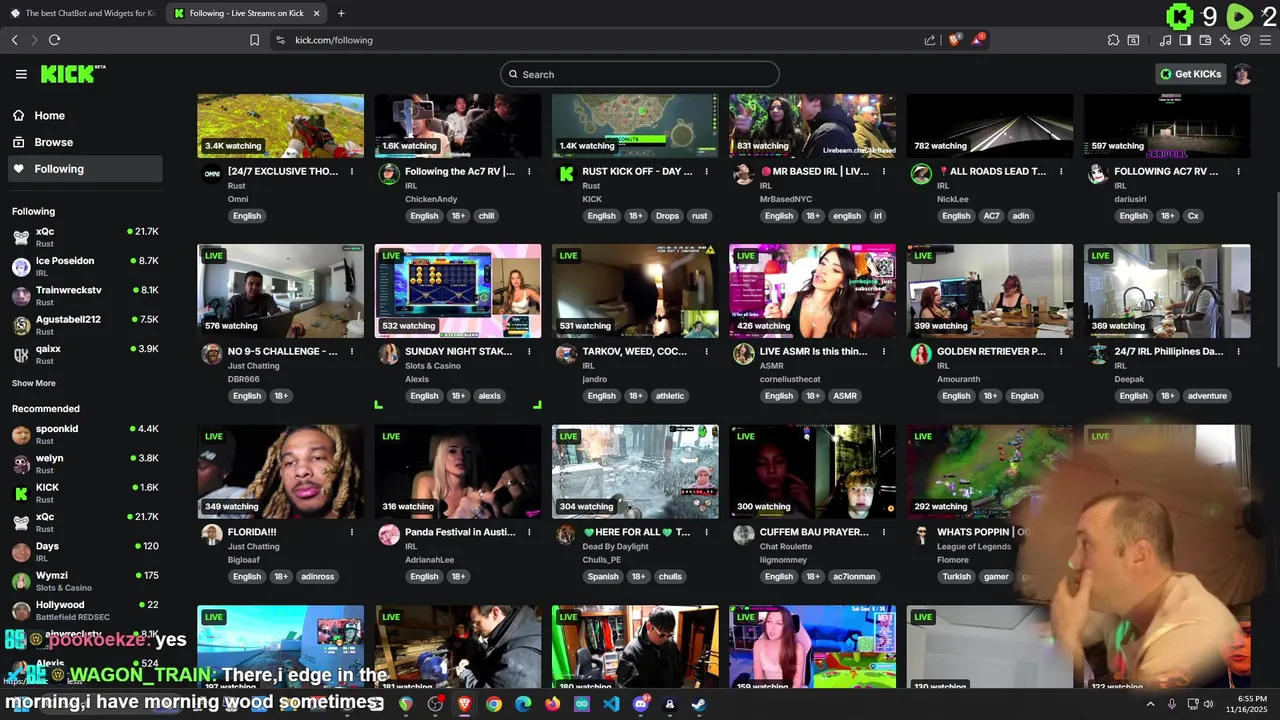Open the DBR666 channel avatar
1280x720 pixels.
(212, 354)
